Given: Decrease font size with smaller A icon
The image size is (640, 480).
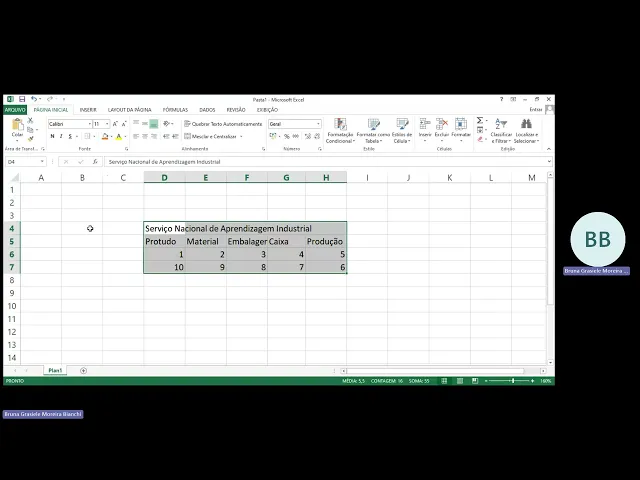Looking at the screenshot, I should click(x=124, y=124).
